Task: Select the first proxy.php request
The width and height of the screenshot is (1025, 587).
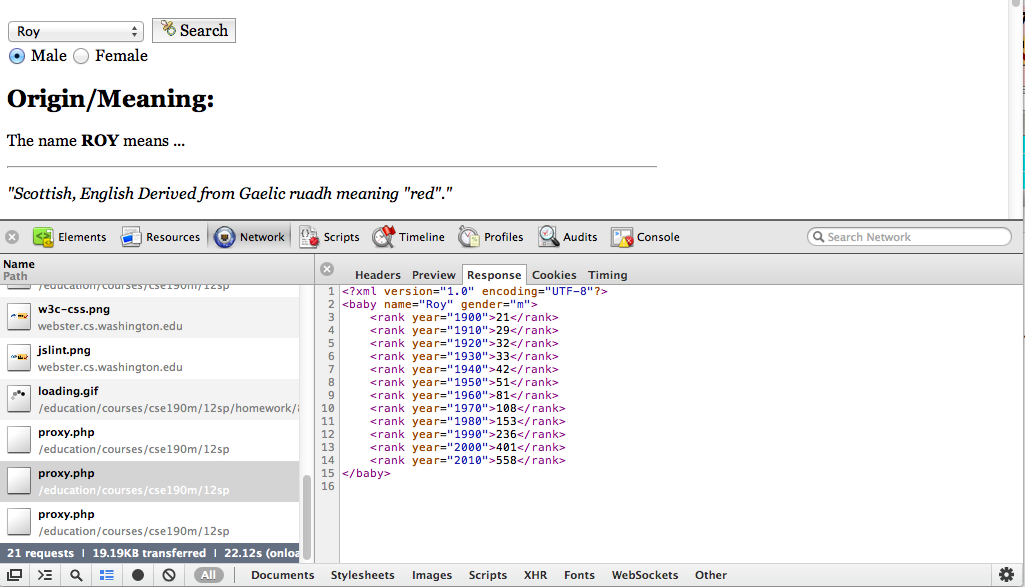Action: (x=150, y=441)
